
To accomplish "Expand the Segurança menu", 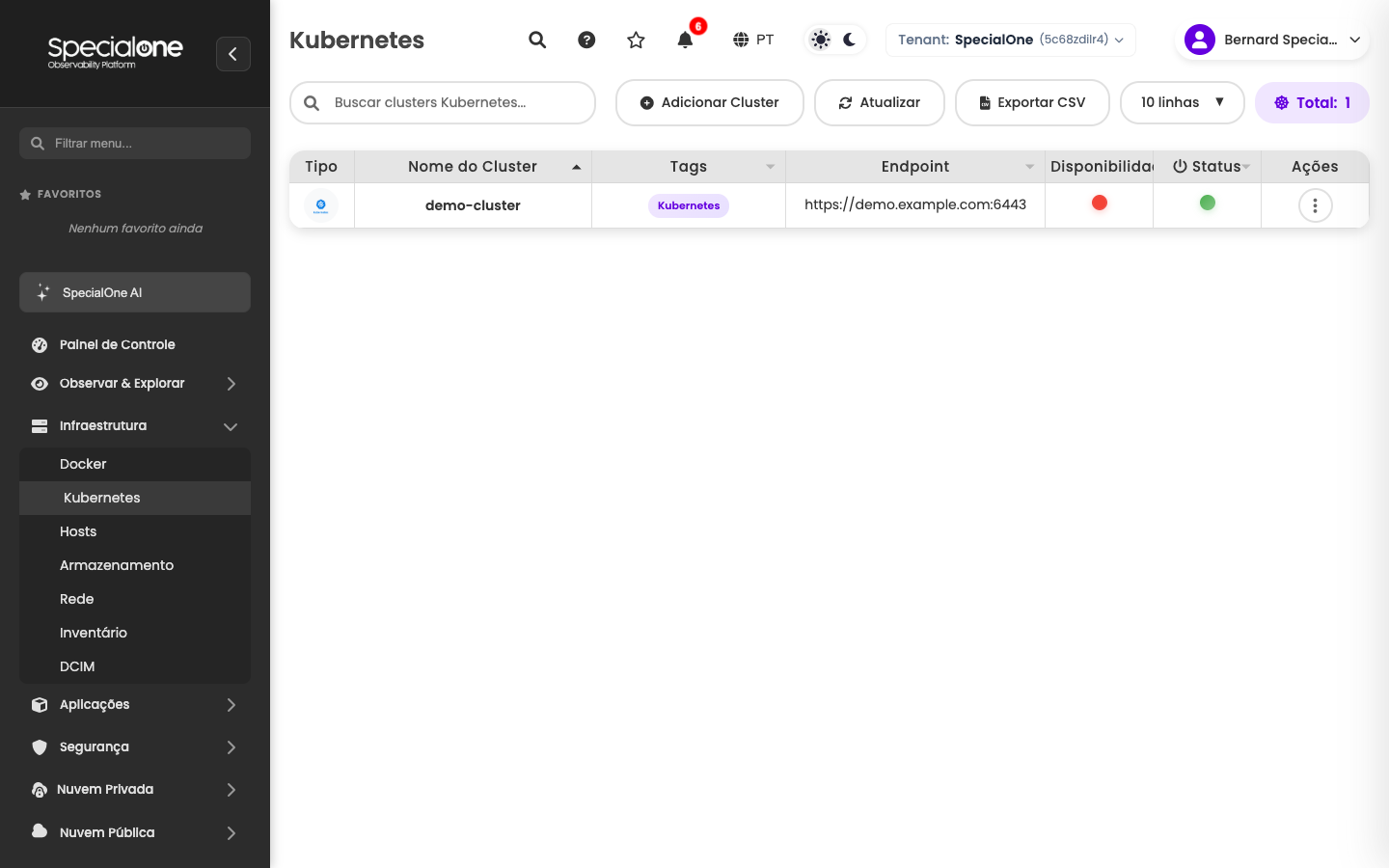I will [135, 747].
